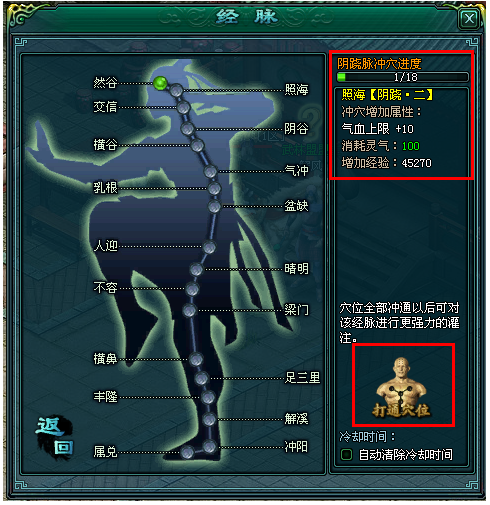Select the 气冲 acupoint orb
The width and height of the screenshot is (490, 505).
pos(210,172)
